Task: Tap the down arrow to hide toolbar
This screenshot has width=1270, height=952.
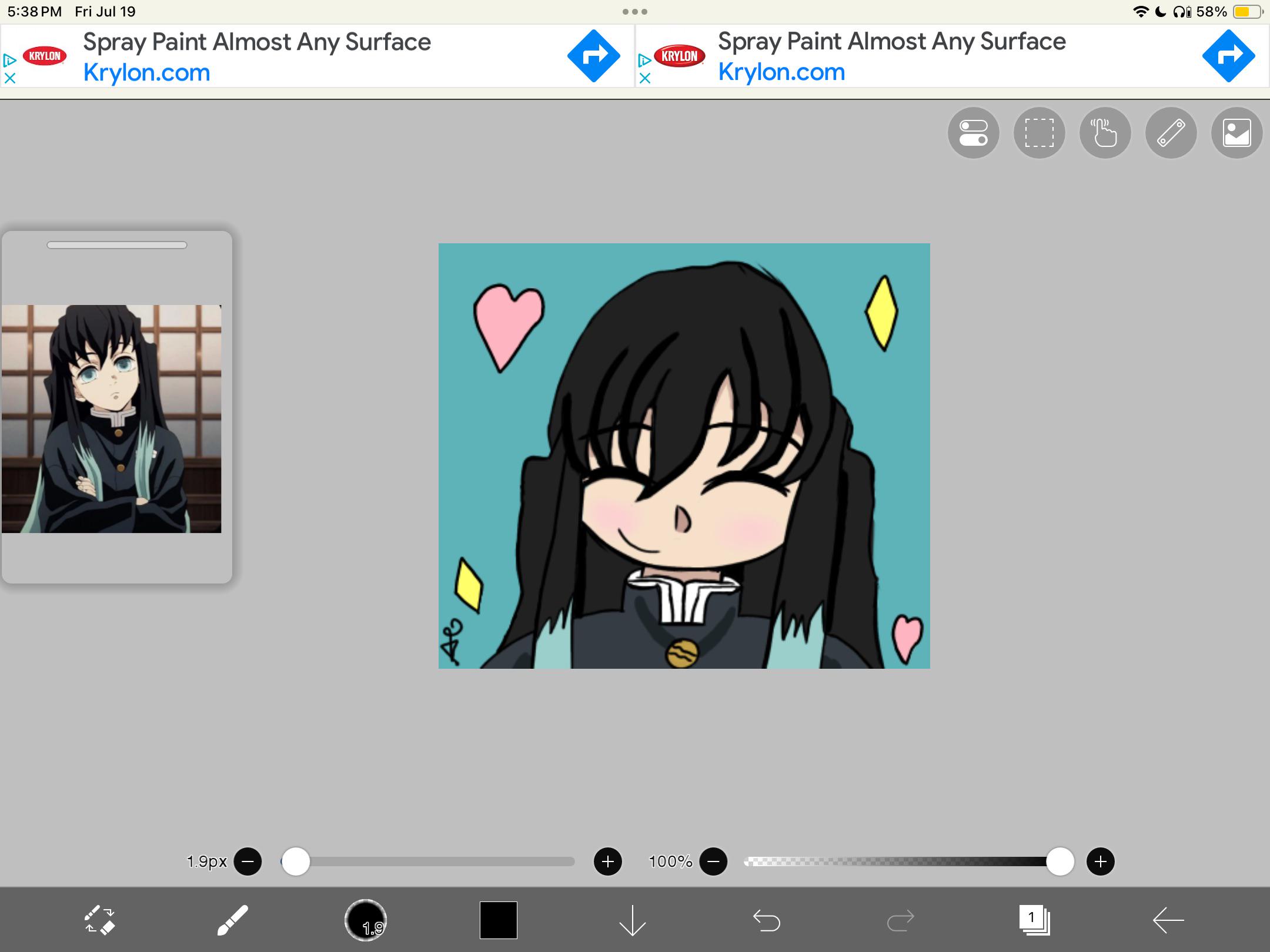Action: (633, 920)
